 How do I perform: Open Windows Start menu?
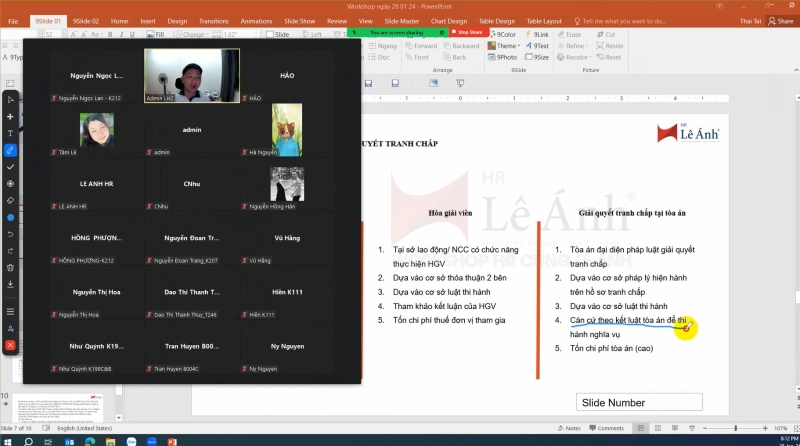coord(8,440)
